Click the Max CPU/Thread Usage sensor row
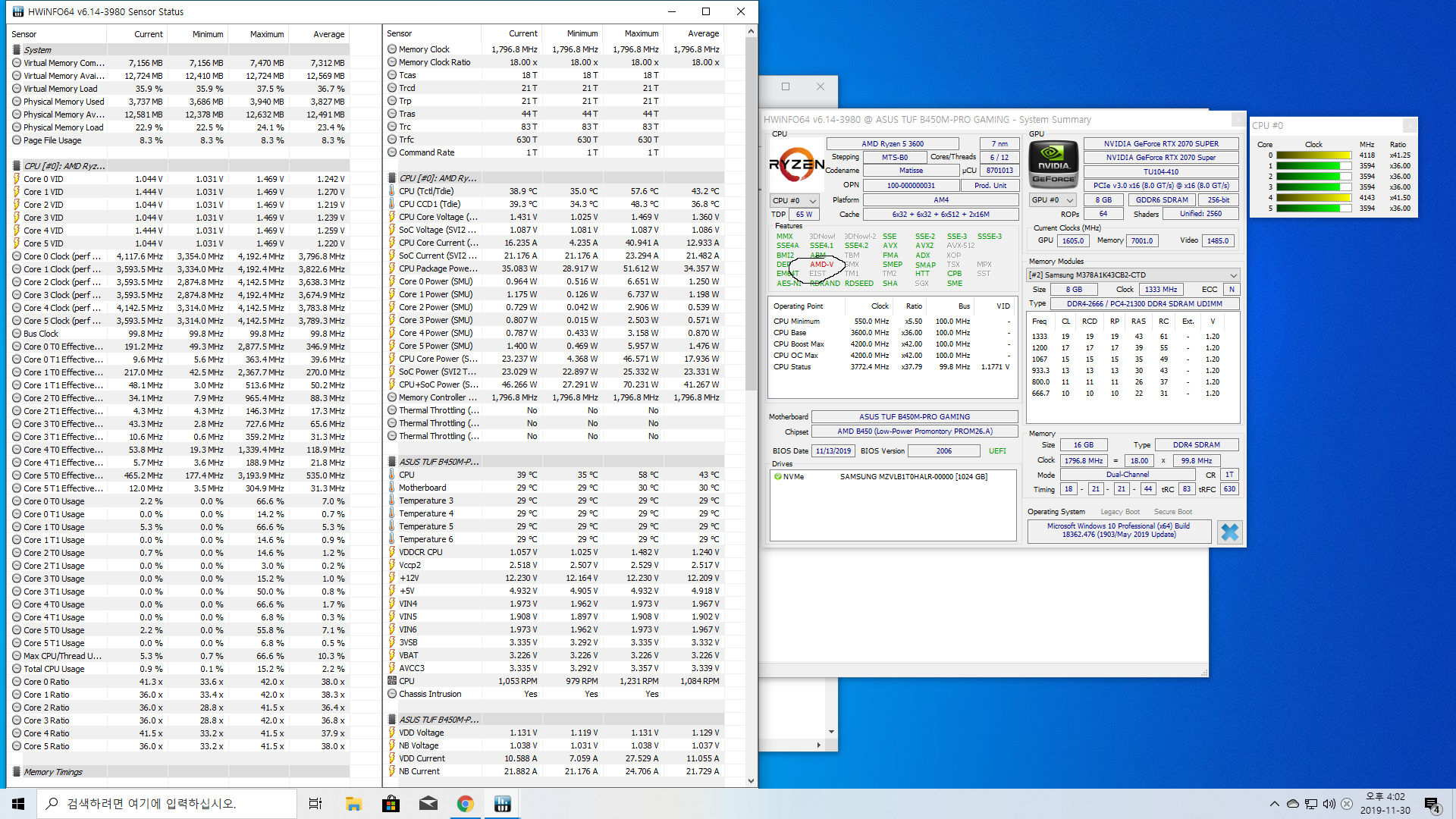The width and height of the screenshot is (1456, 819). [180, 656]
